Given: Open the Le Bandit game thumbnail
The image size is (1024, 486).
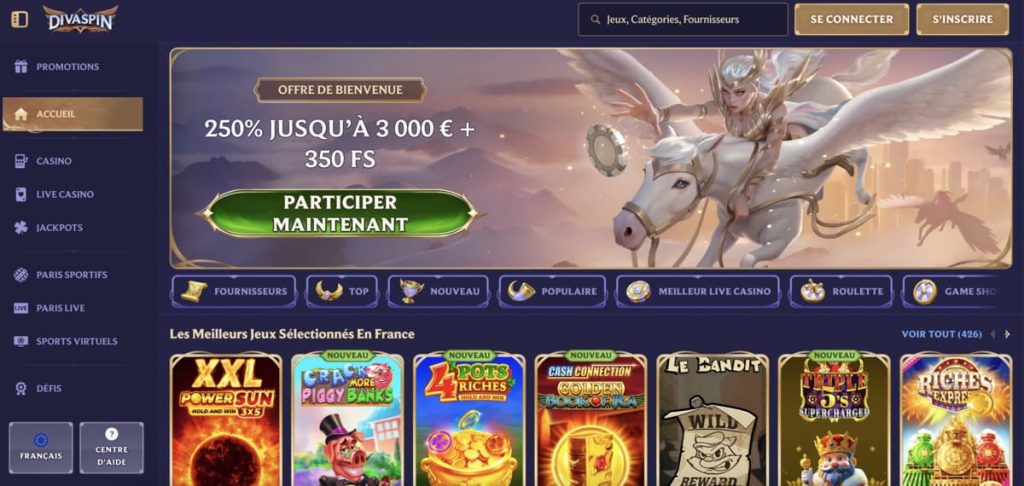Looking at the screenshot, I should 712,419.
